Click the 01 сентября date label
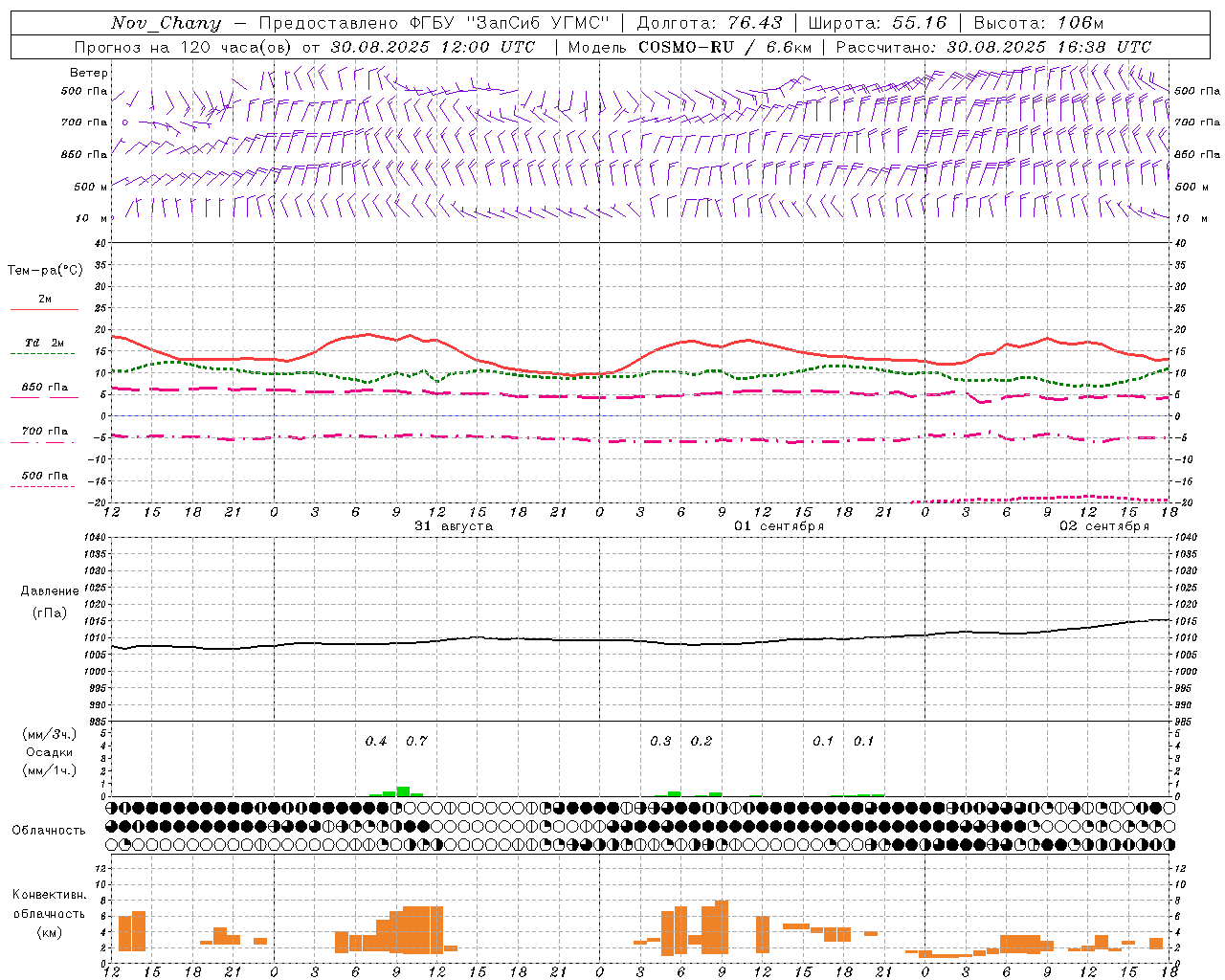The width and height of the screenshot is (1225, 980). pyautogui.click(x=779, y=526)
